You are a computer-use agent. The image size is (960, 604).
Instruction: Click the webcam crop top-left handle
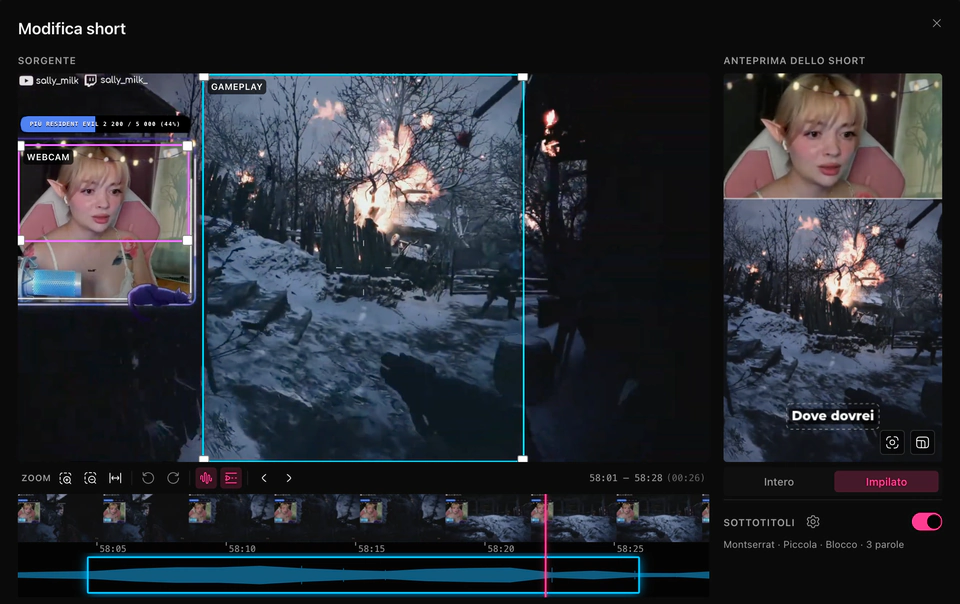click(21, 146)
